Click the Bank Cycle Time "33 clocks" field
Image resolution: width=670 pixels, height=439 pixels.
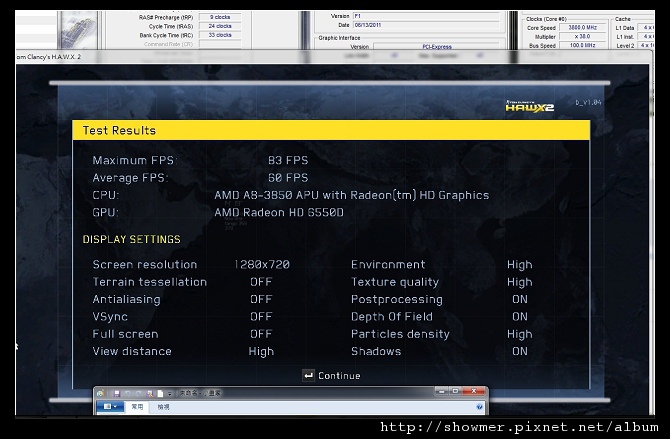220,35
